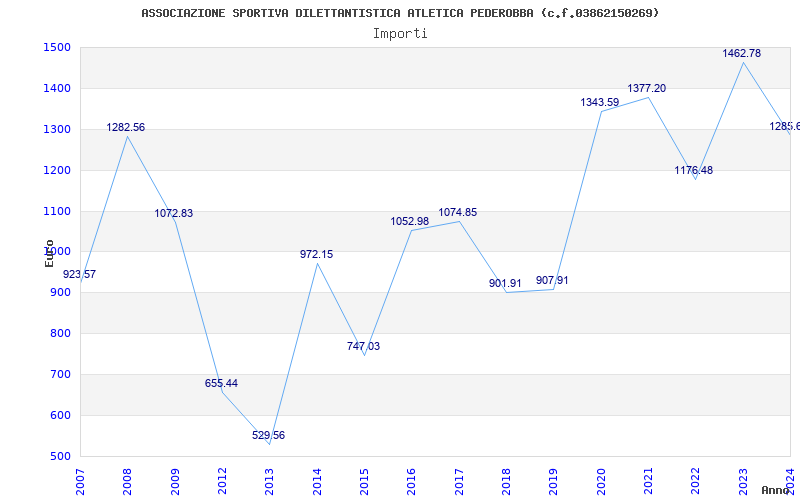Image resolution: width=800 pixels, height=500 pixels.
Task: Click the 1074.85 data label
Action: tap(458, 212)
